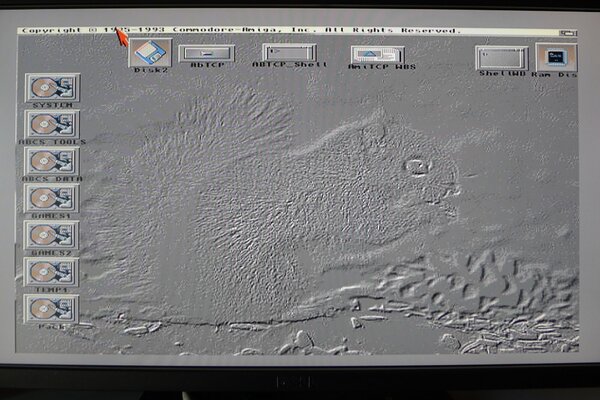
Task: Launch the AmiTCP WBS icon
Action: click(378, 54)
